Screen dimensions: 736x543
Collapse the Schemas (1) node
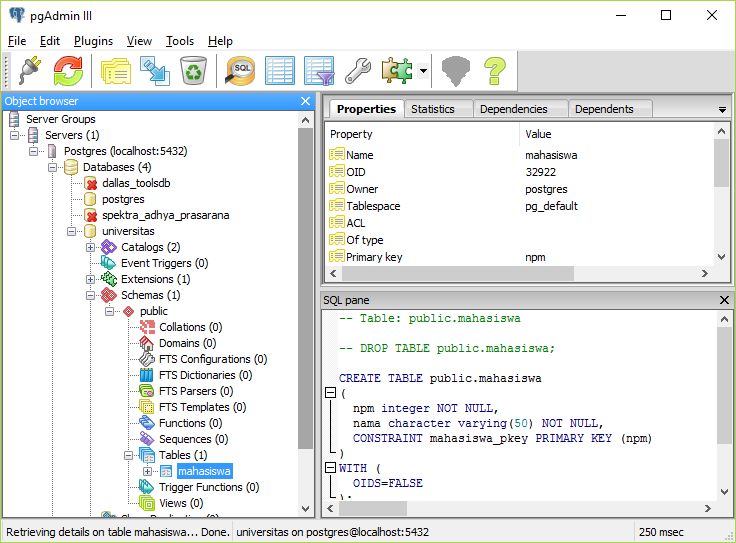point(91,295)
